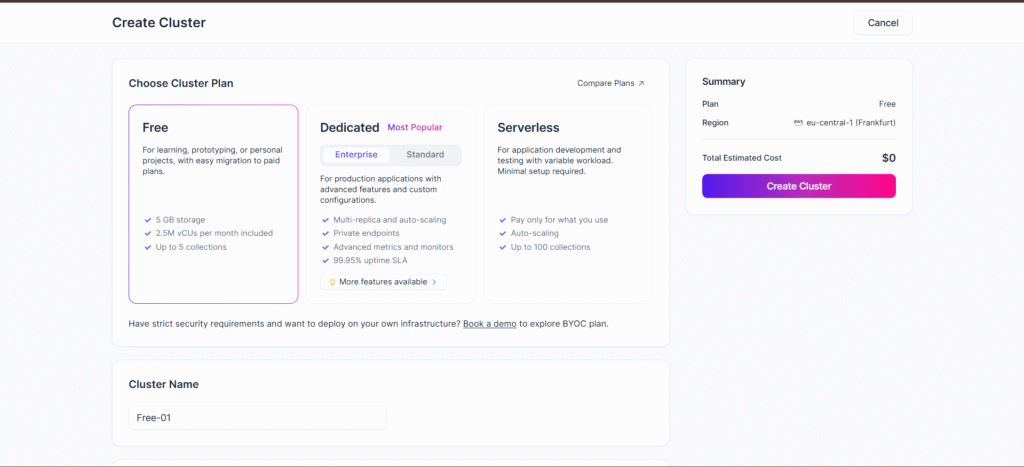This screenshot has height=467, width=1024.
Task: Click the arrow icon beside Compare Plans
Action: 641,84
